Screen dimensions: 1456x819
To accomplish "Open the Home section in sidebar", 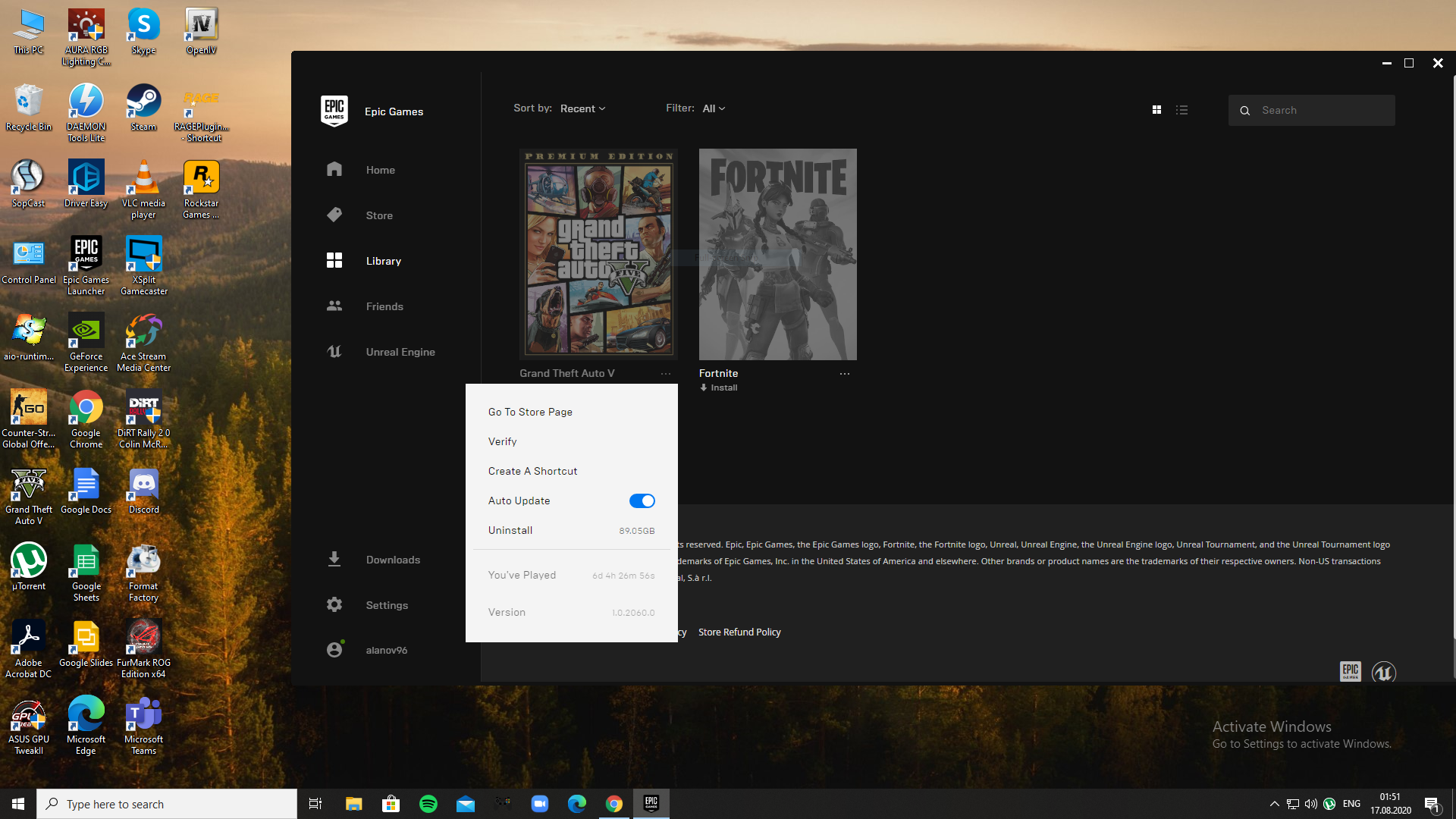I will pos(380,170).
